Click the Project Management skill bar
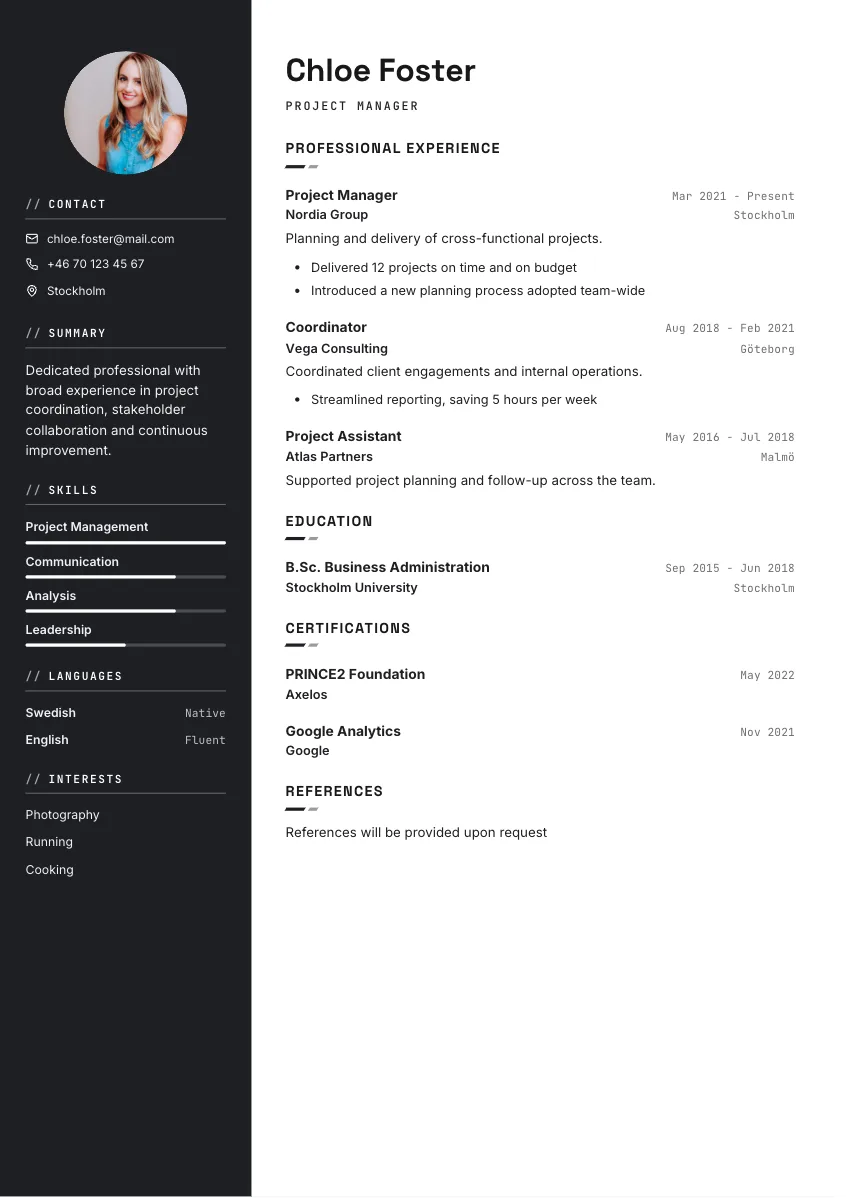Screen dimensions: 846x1198 tap(125, 543)
